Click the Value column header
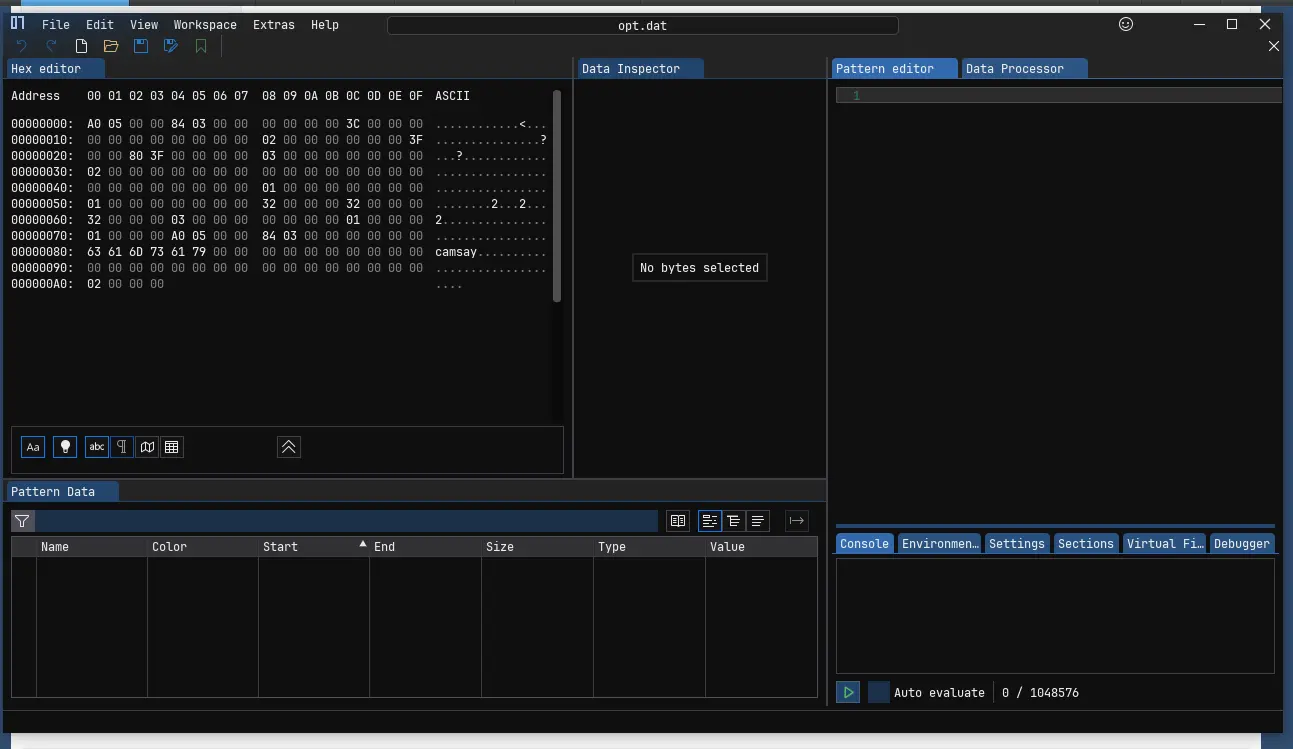This screenshot has height=749, width=1293. (761, 547)
